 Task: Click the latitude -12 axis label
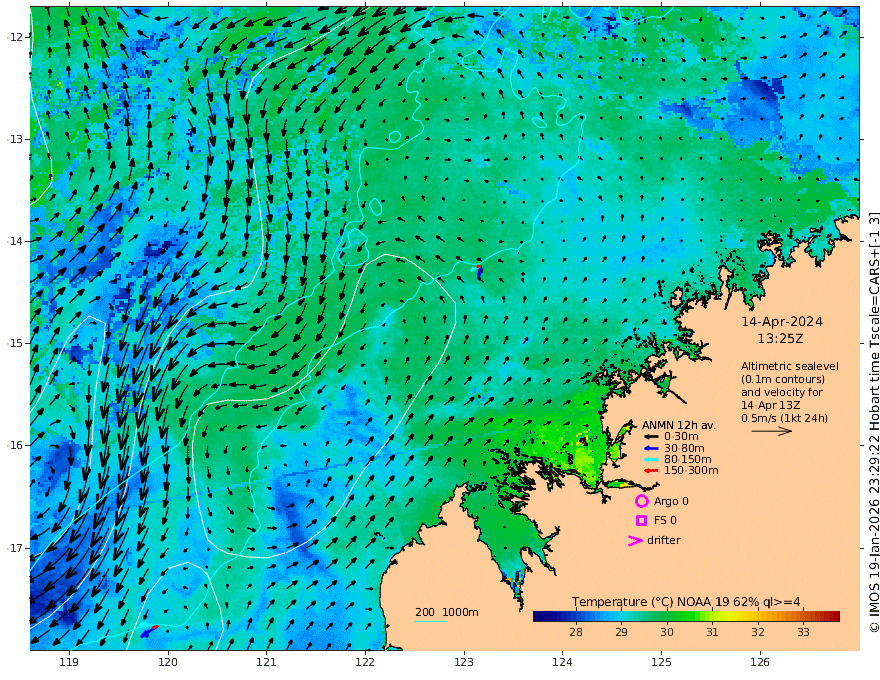tap(15, 37)
